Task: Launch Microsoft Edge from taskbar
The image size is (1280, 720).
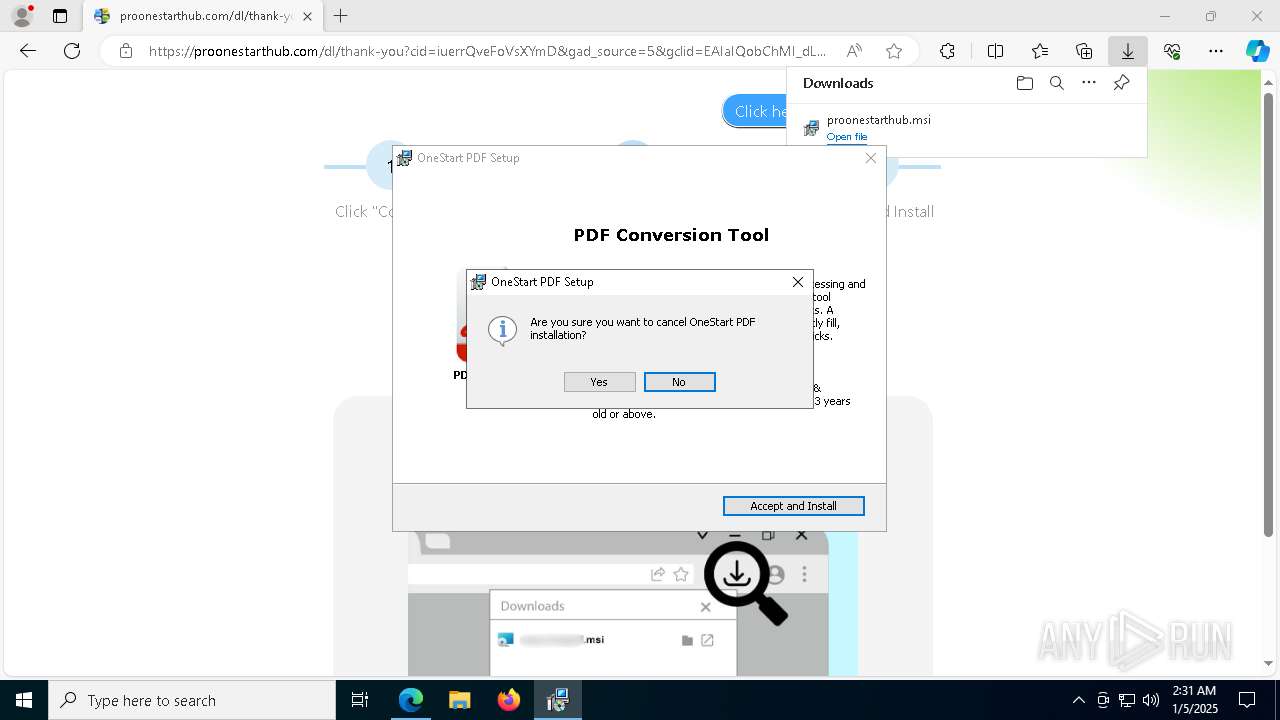Action: [411, 700]
